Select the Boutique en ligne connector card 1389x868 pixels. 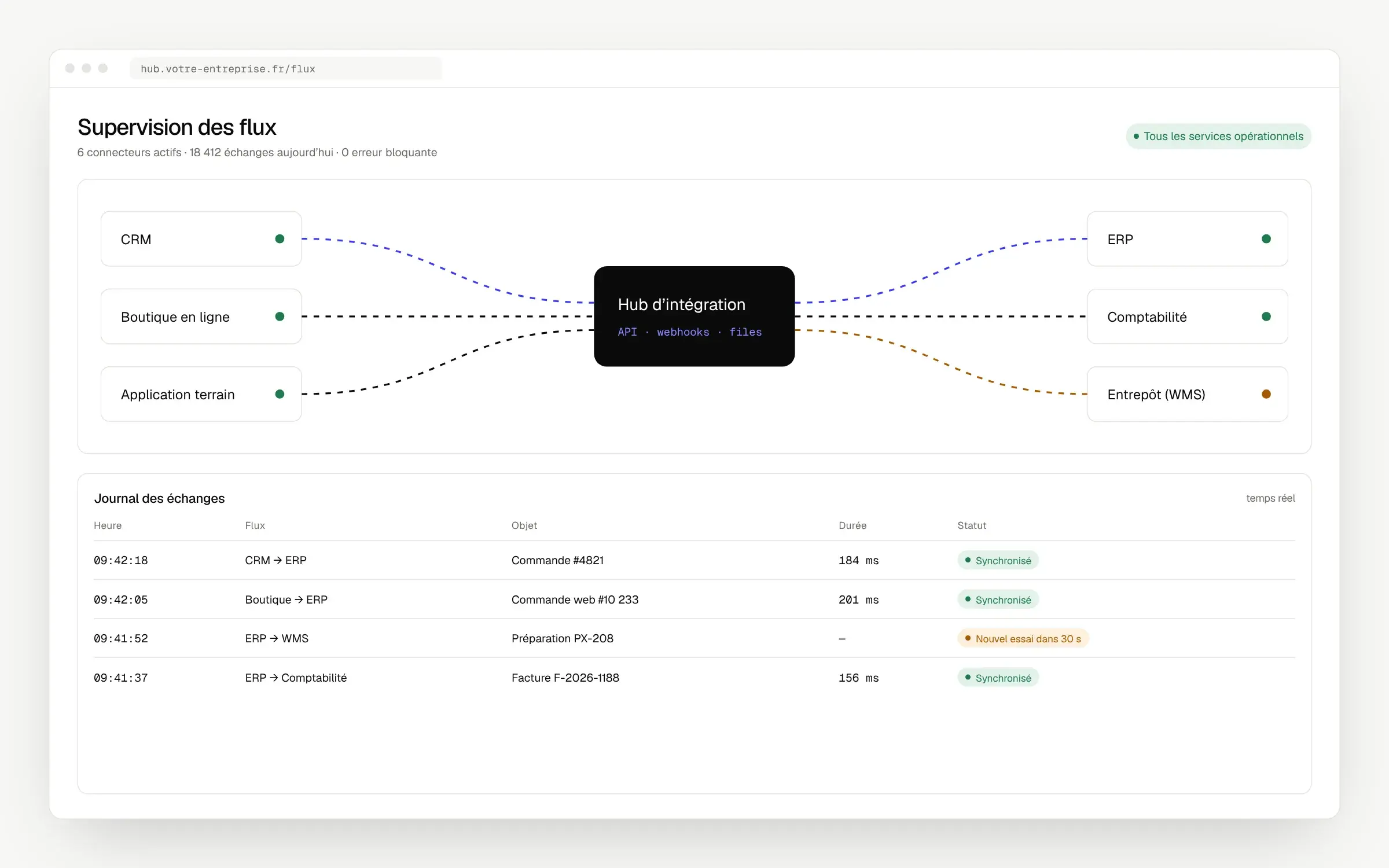(201, 317)
